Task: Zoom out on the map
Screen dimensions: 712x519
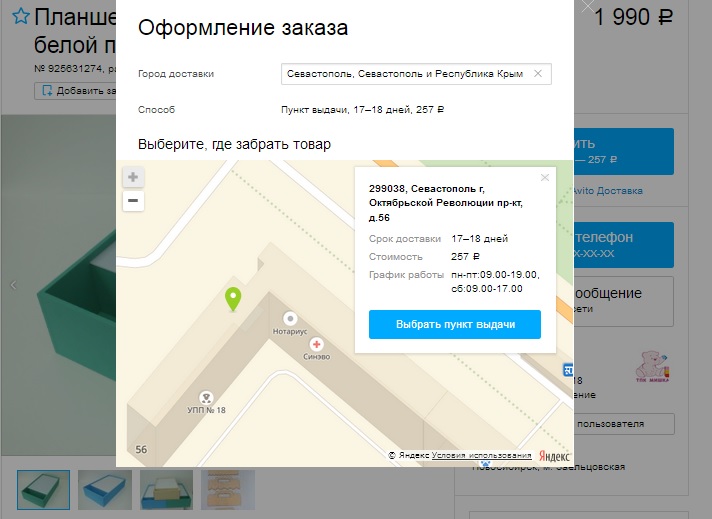Action: click(x=133, y=201)
